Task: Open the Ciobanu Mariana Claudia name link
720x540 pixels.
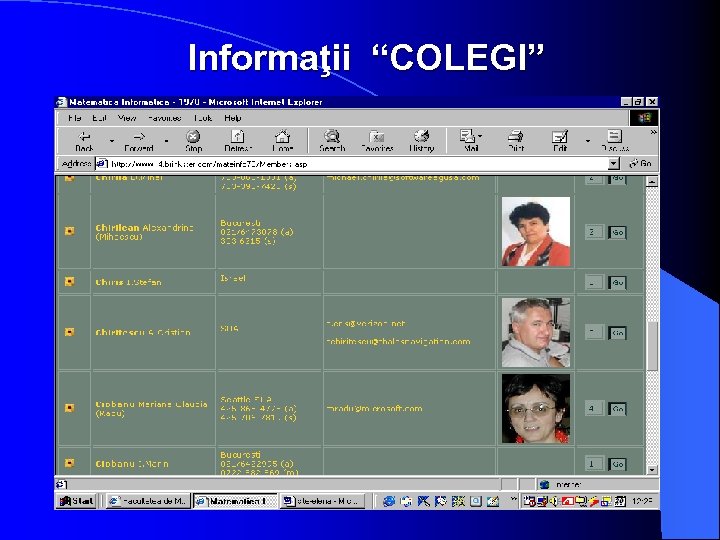Action: point(151,409)
